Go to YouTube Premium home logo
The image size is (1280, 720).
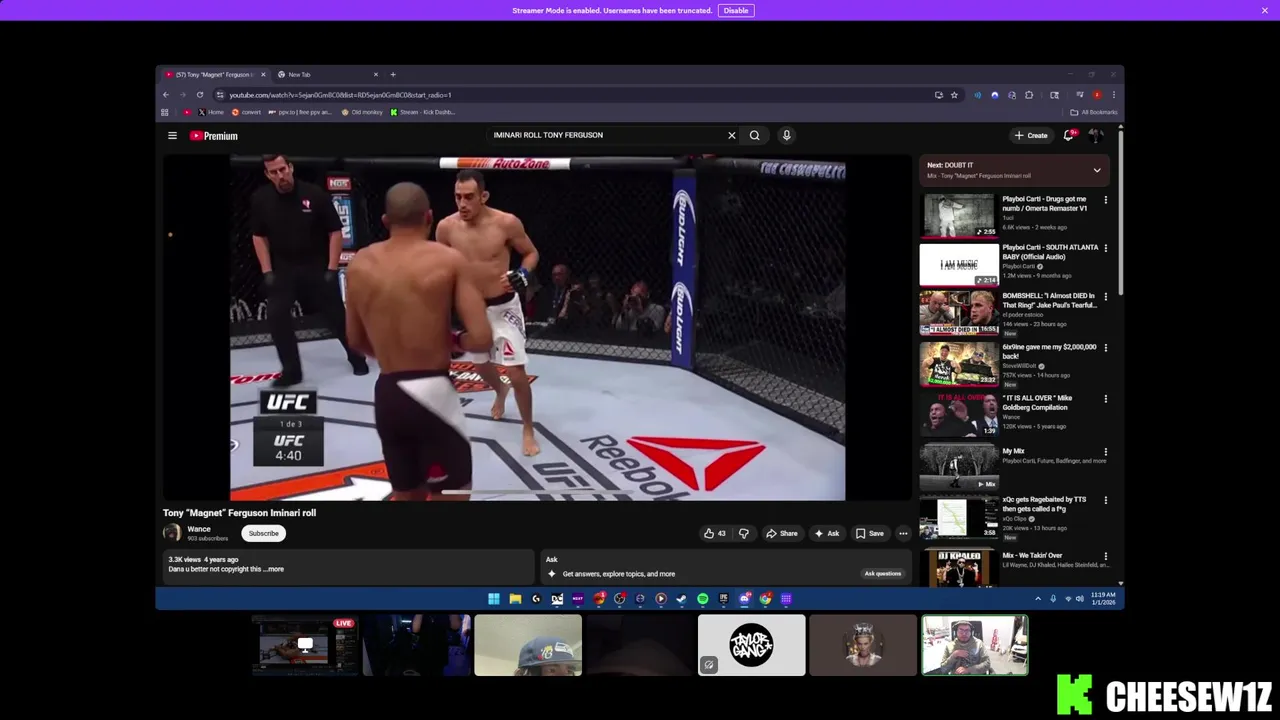tap(214, 136)
